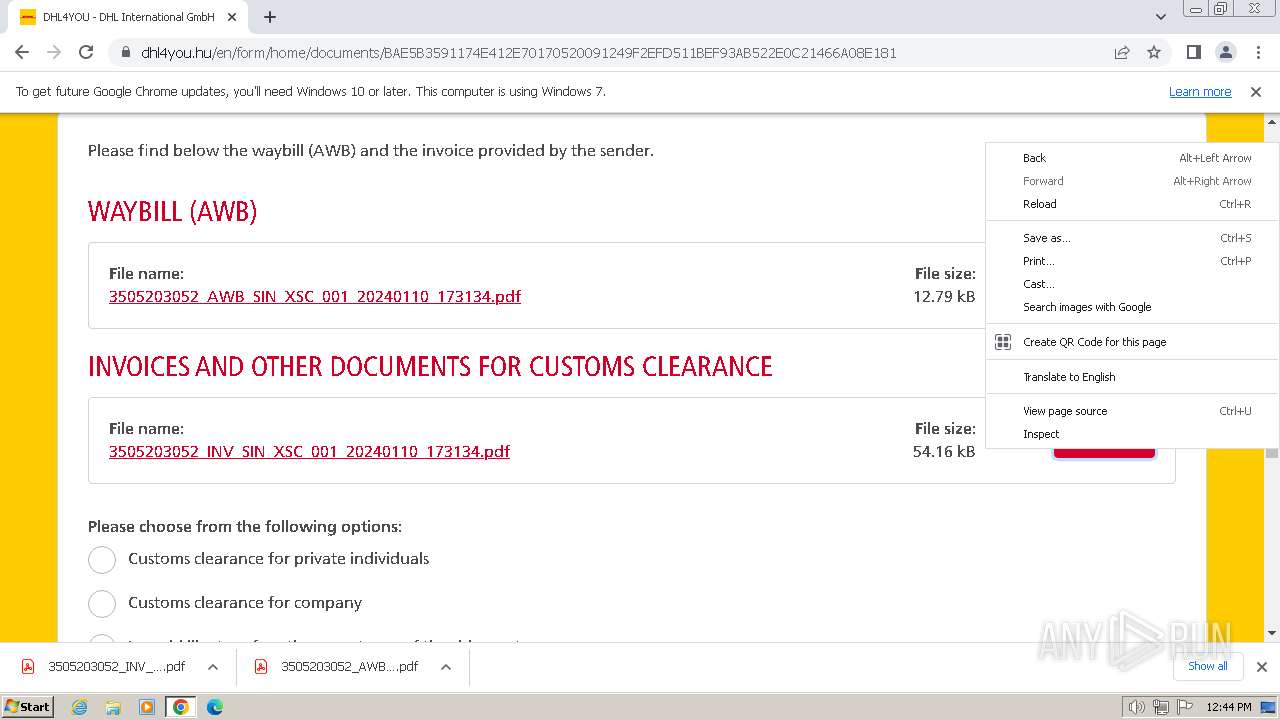
Task: Open Chrome's three-dot menu
Action: 1257,52
